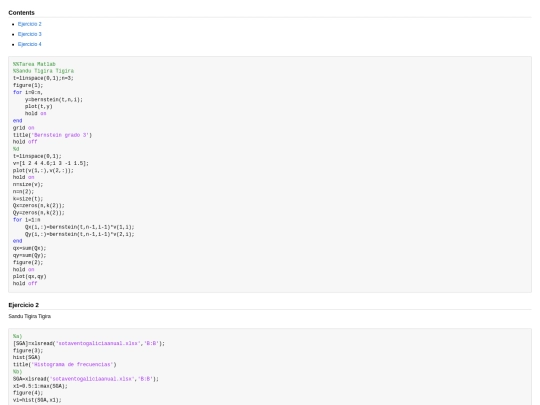Click the for i=1:n loop line
The image size is (540, 405).
click(x=27, y=220)
